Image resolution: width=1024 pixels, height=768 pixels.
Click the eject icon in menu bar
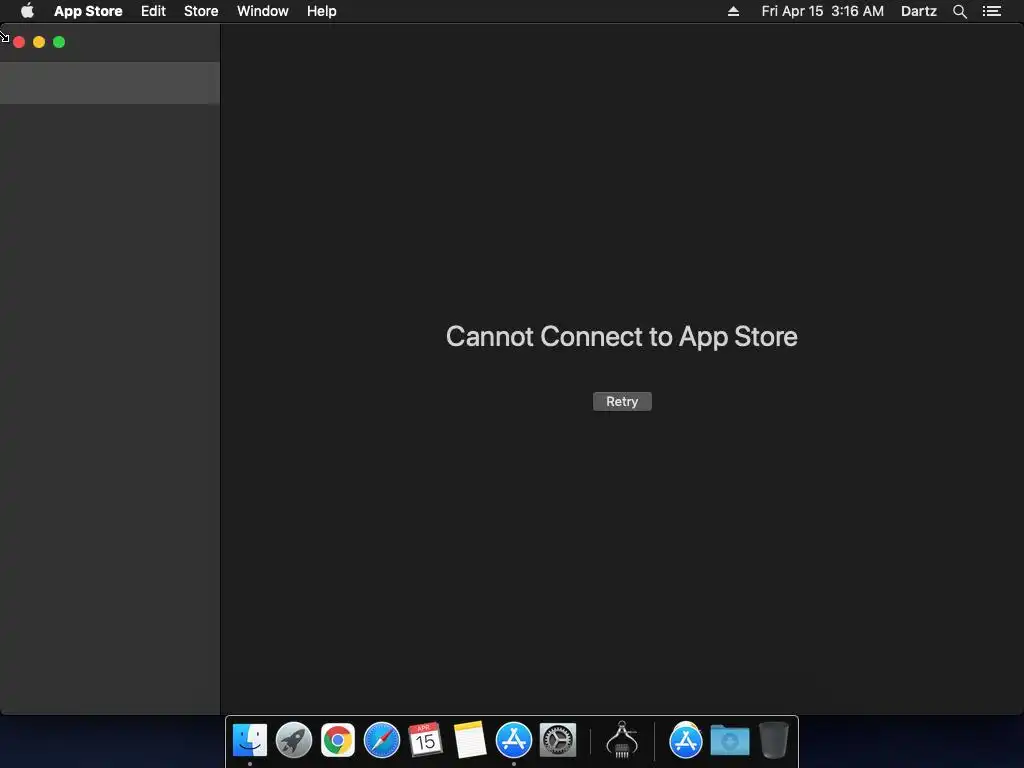(x=733, y=11)
